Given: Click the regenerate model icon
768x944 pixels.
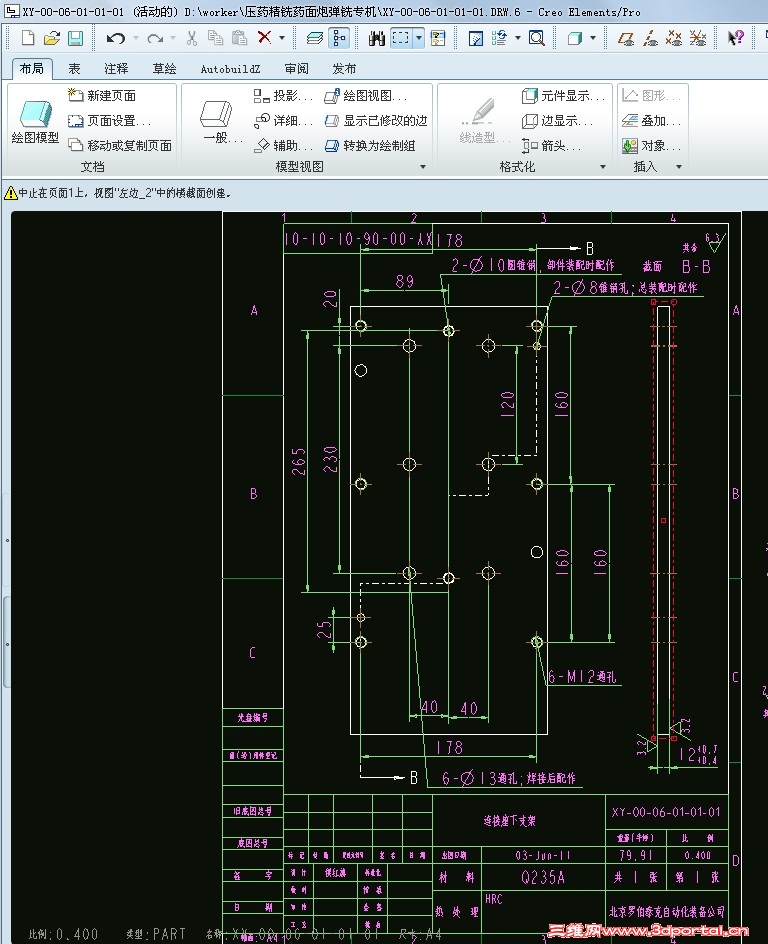Looking at the screenshot, I should point(499,38).
